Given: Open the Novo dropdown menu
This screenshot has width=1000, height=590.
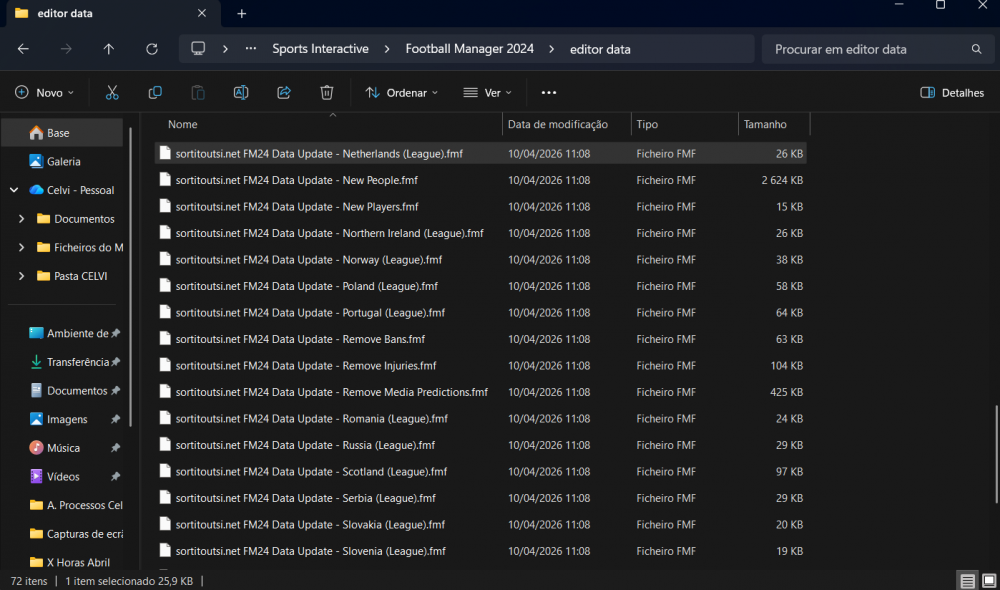Looking at the screenshot, I should click(44, 92).
